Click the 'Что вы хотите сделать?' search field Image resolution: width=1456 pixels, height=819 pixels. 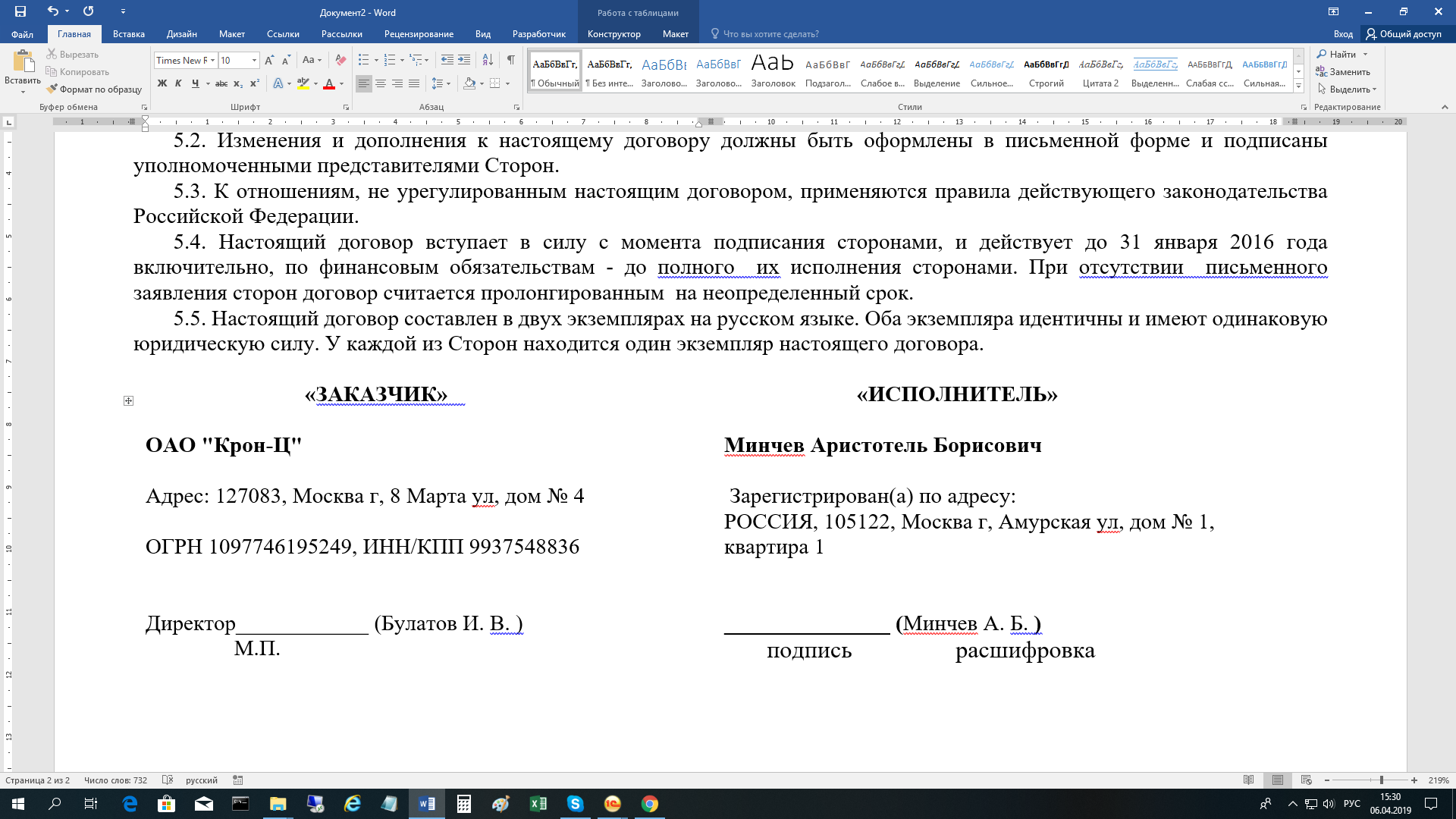coord(771,34)
